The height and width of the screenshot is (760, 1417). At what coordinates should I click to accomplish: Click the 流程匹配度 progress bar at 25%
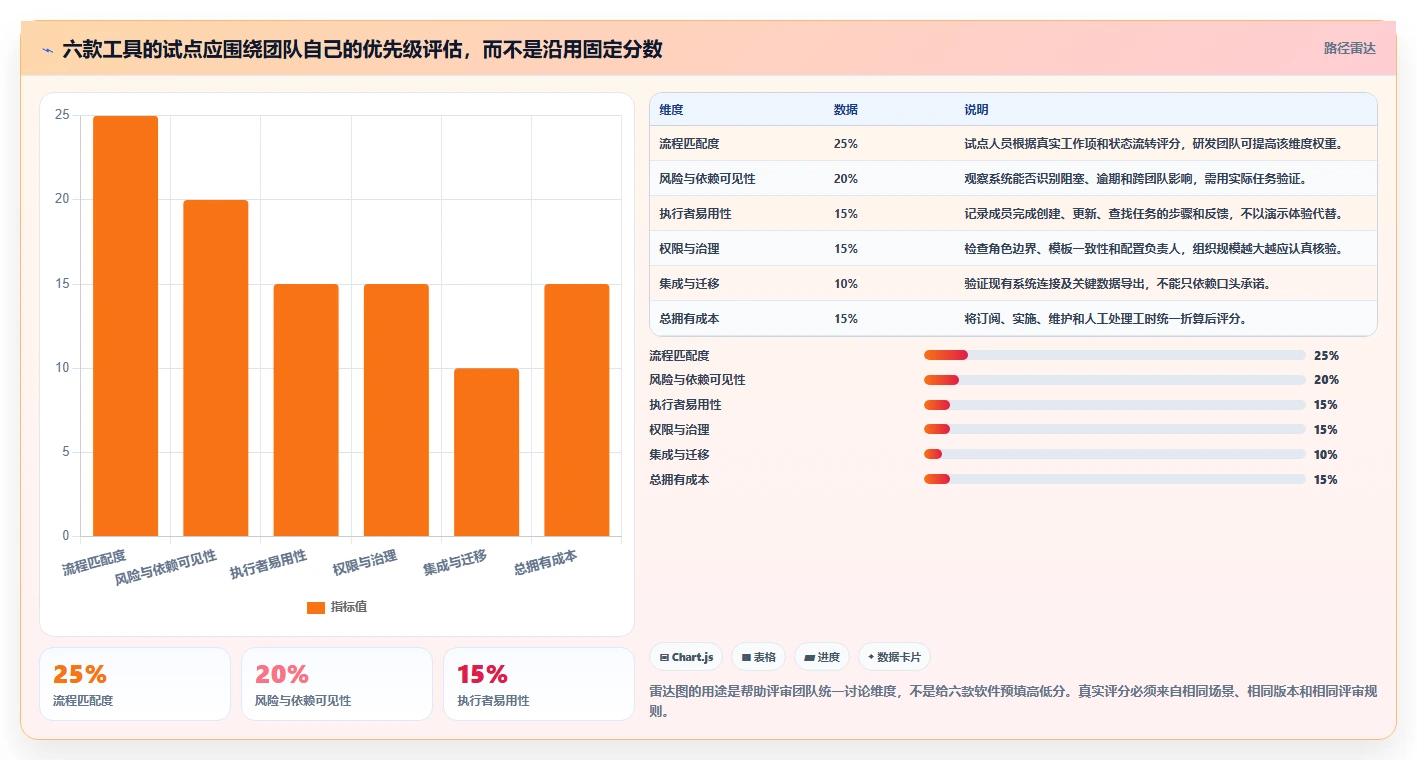coord(1114,355)
